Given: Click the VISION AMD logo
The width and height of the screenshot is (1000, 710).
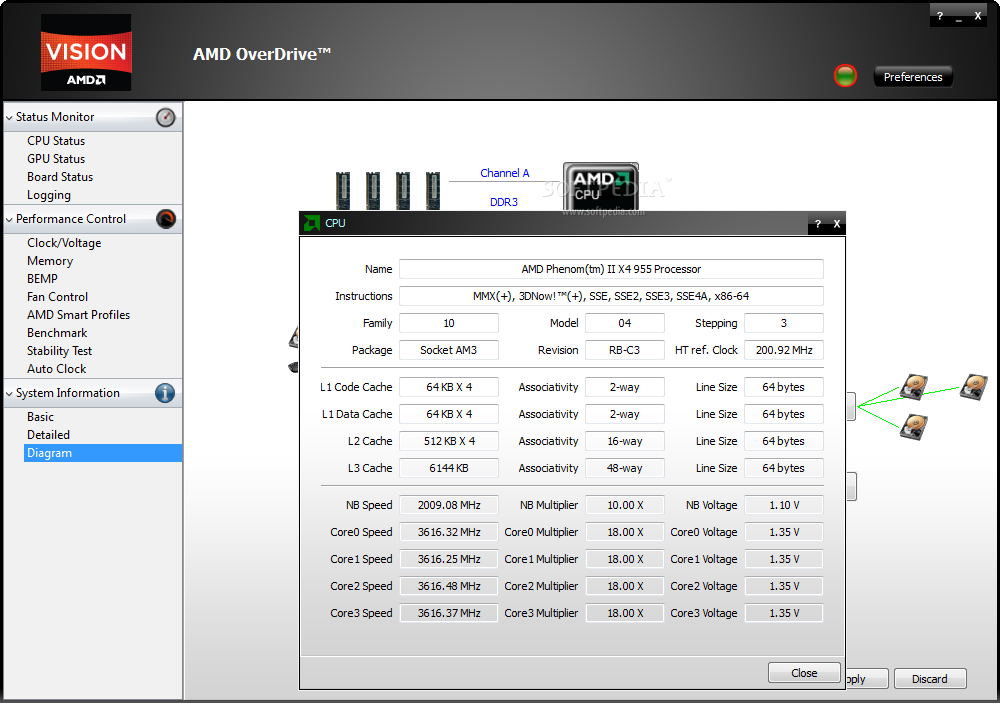Looking at the screenshot, I should pos(86,52).
